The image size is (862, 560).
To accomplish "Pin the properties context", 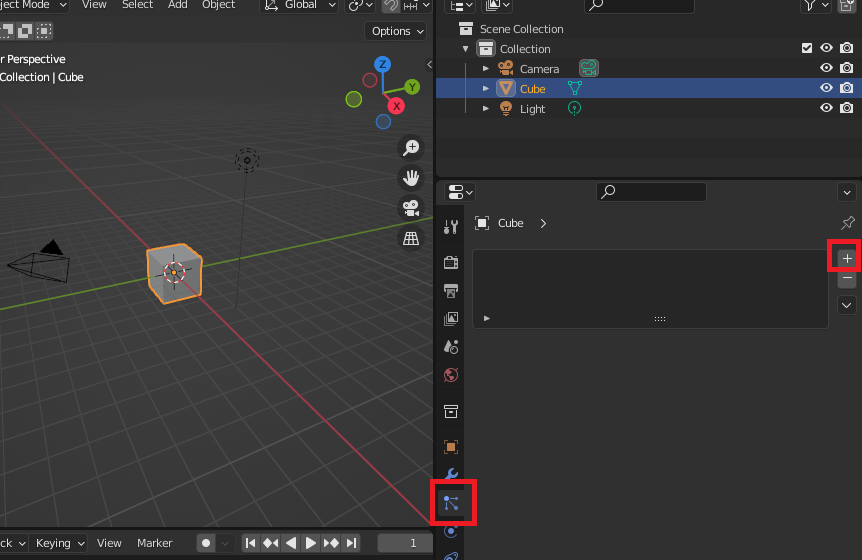I will (848, 223).
